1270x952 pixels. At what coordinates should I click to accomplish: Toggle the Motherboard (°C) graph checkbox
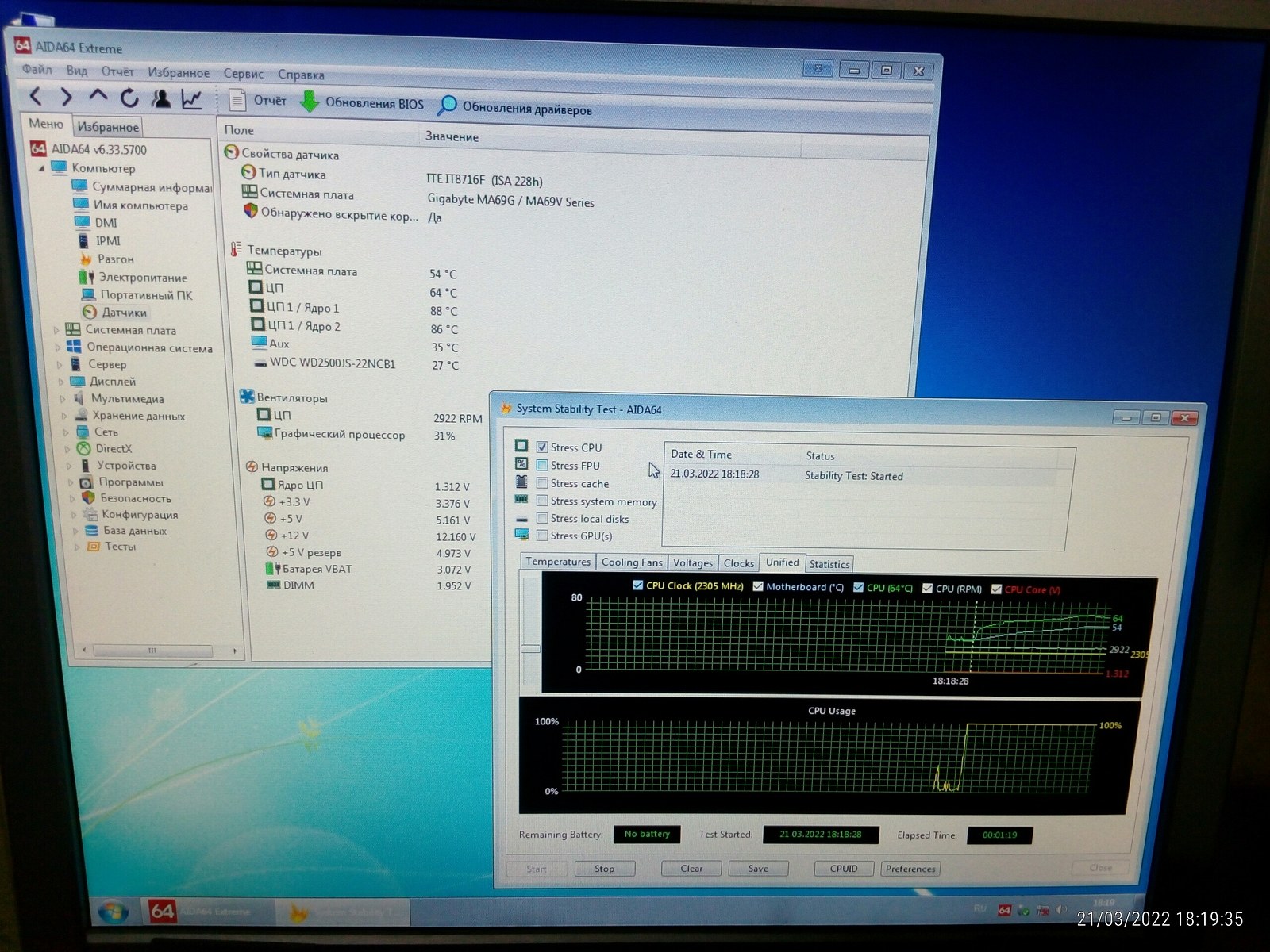[x=758, y=586]
